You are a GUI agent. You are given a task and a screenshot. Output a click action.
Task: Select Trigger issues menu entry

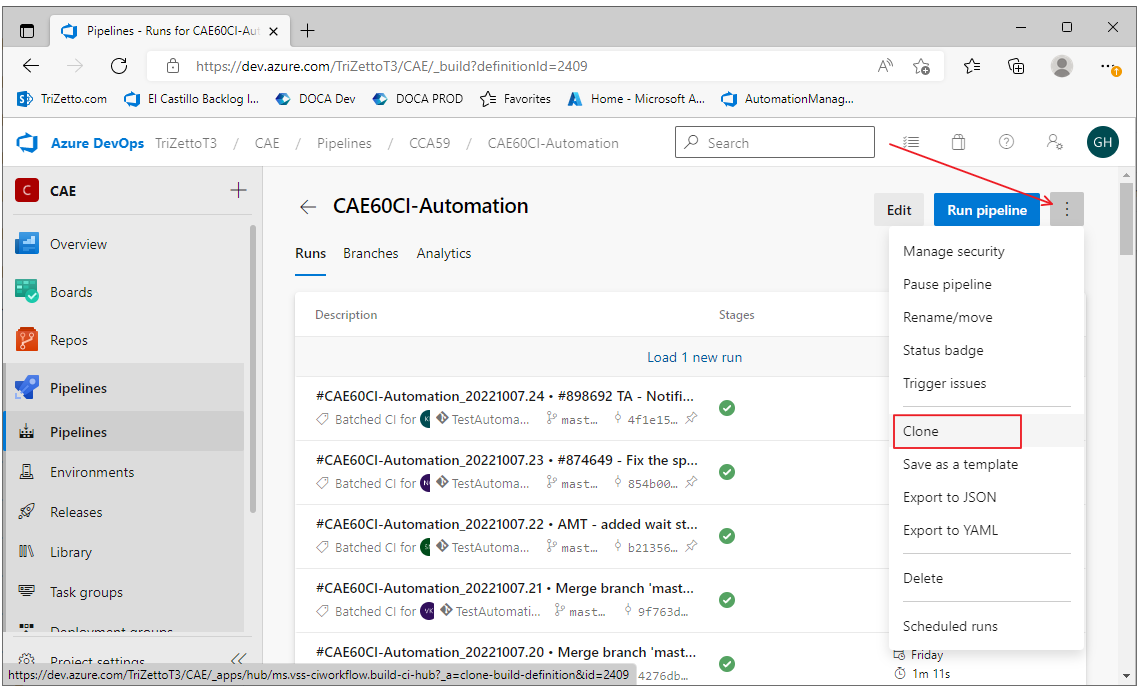tap(944, 383)
